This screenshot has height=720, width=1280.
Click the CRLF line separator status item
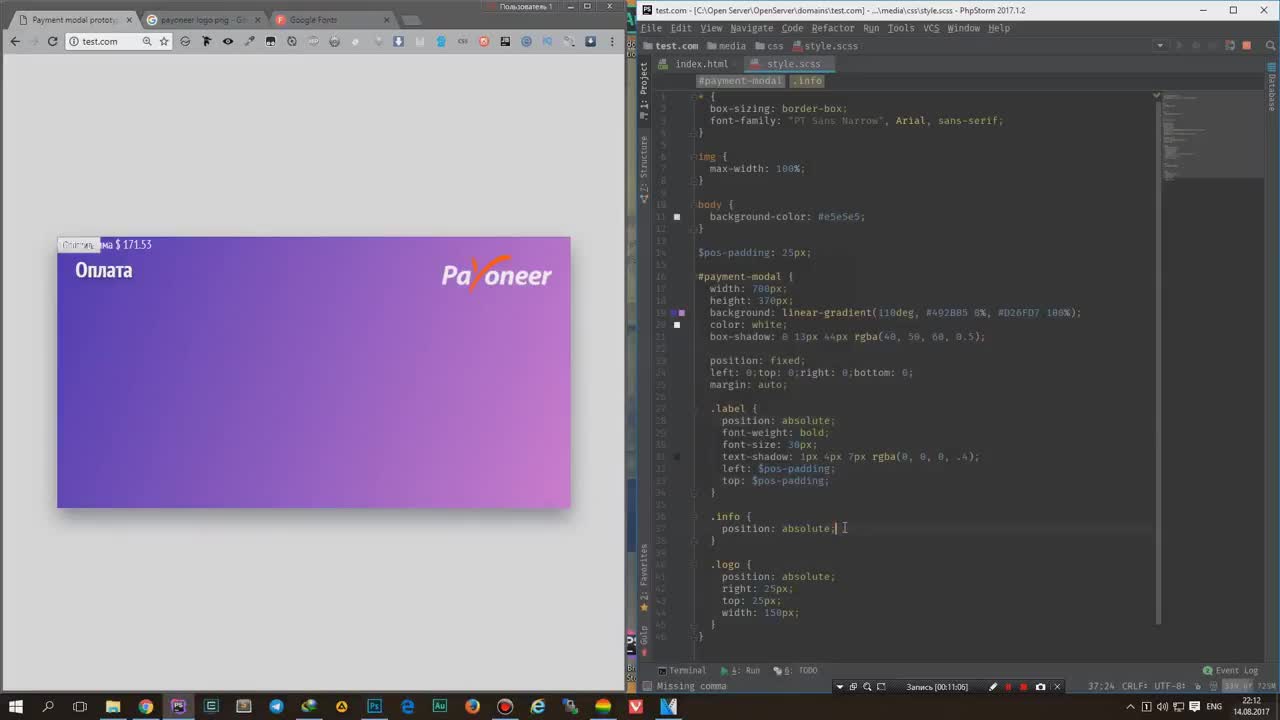point(1136,686)
